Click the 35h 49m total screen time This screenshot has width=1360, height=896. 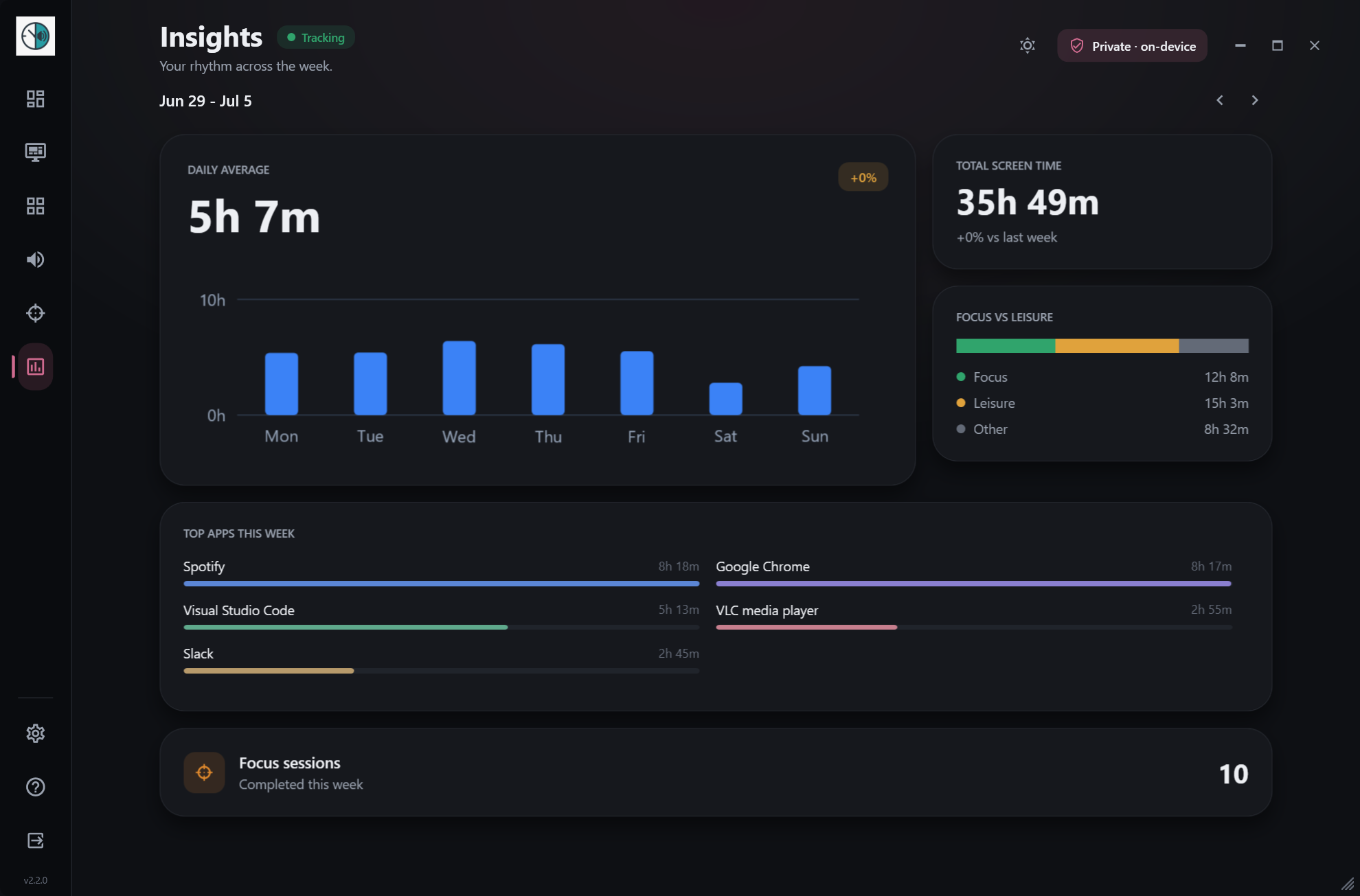point(1028,202)
